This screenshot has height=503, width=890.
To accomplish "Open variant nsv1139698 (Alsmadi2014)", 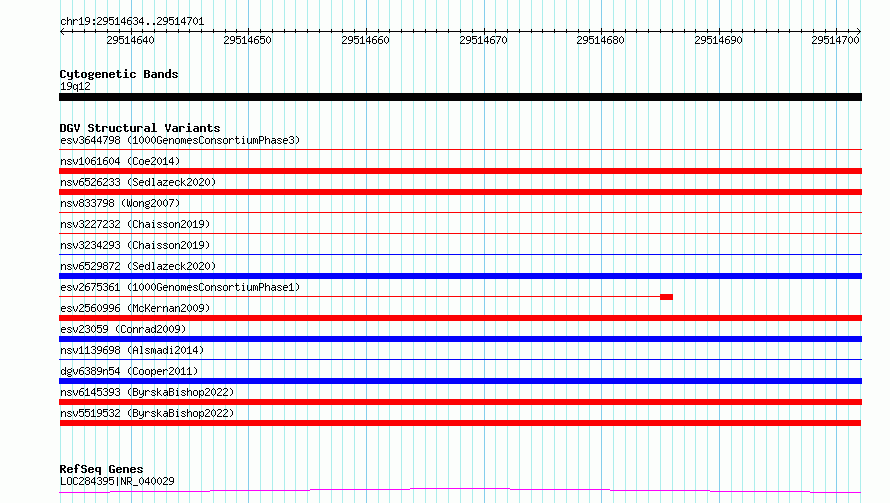I will (x=132, y=350).
